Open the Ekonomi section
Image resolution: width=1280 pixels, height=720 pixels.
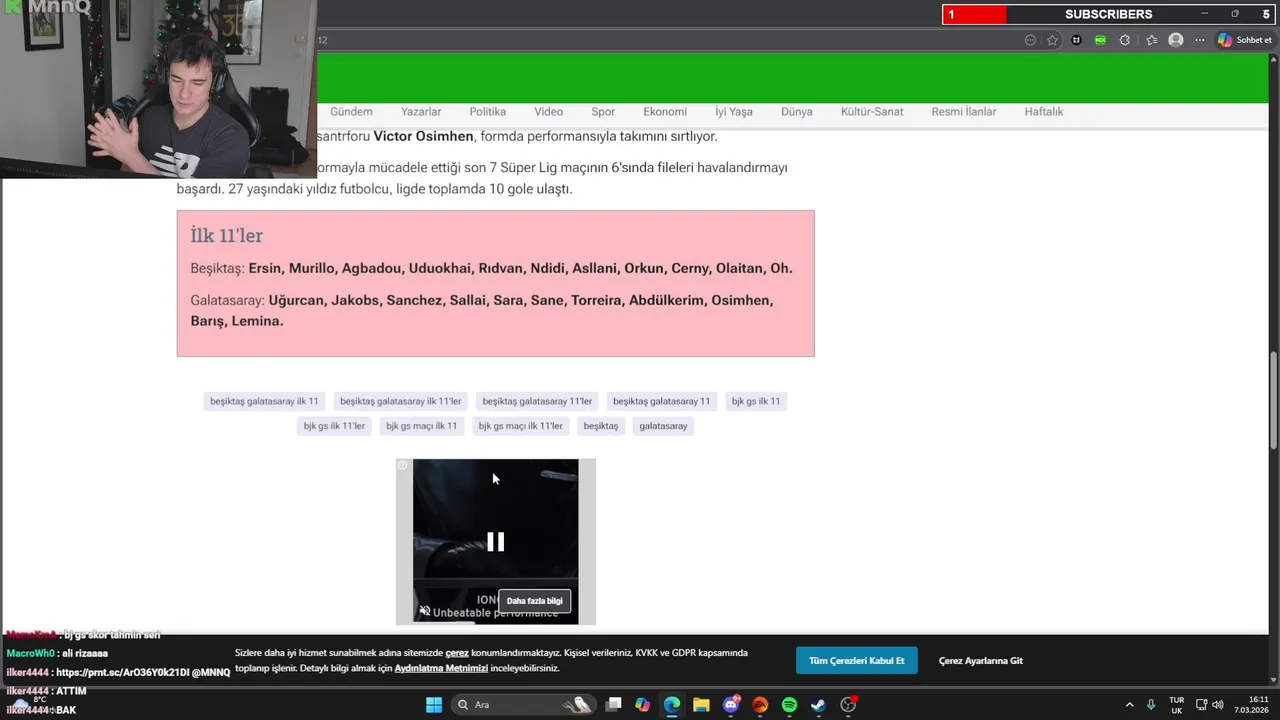tap(665, 112)
